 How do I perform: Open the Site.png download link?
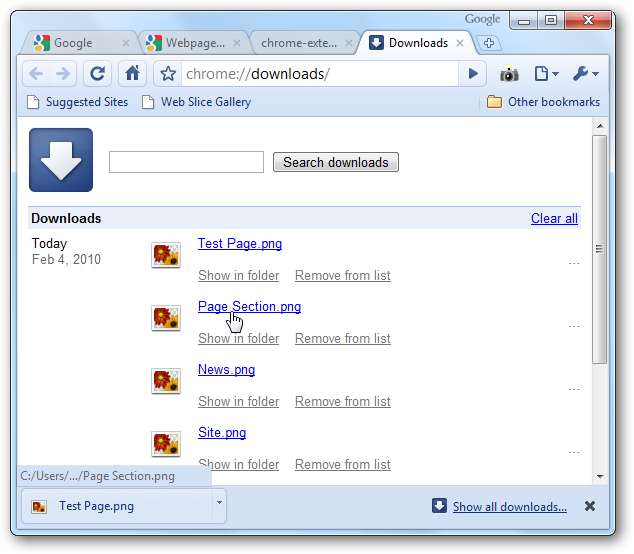click(x=222, y=433)
